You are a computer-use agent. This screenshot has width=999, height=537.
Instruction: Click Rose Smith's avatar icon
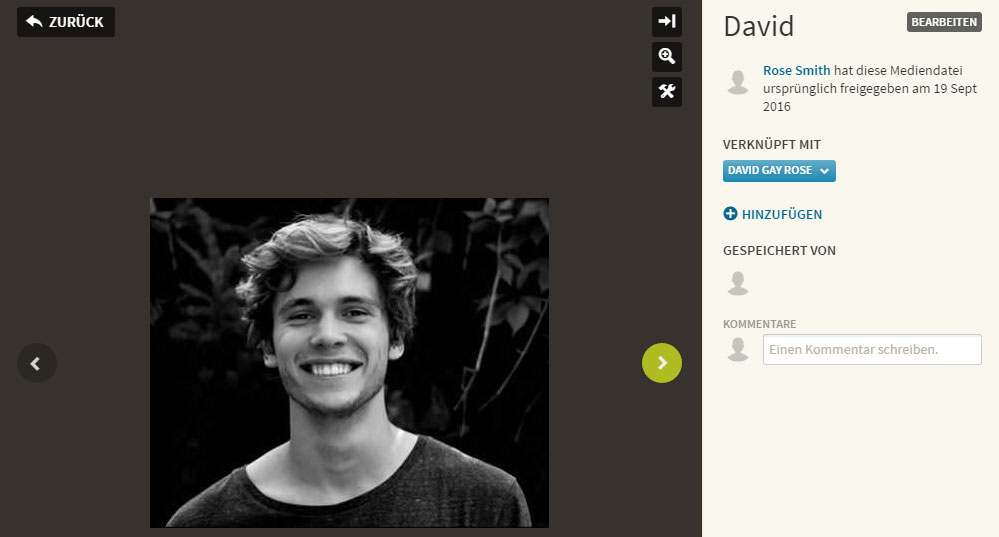pos(738,83)
